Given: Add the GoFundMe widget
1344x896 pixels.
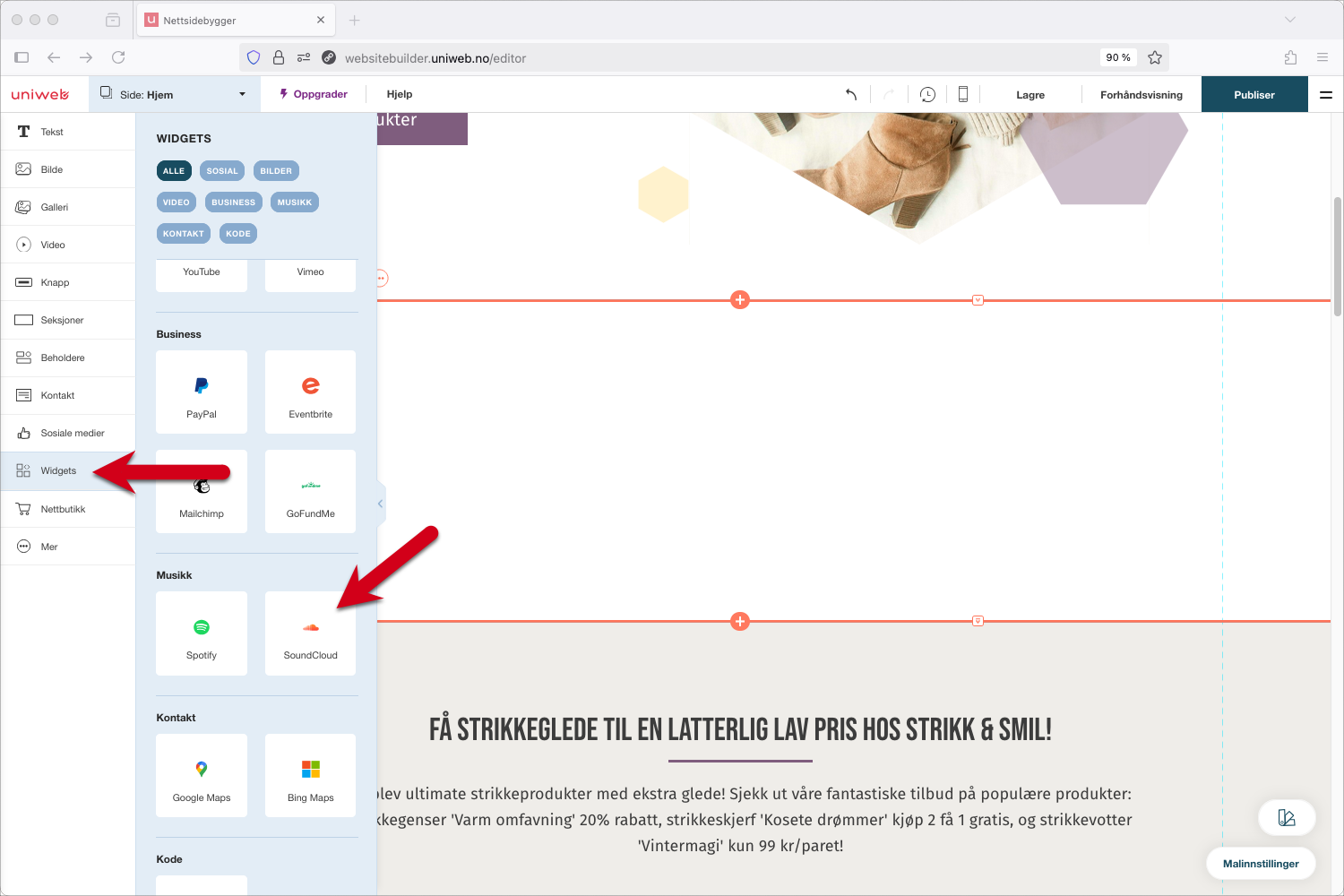Looking at the screenshot, I should click(311, 492).
